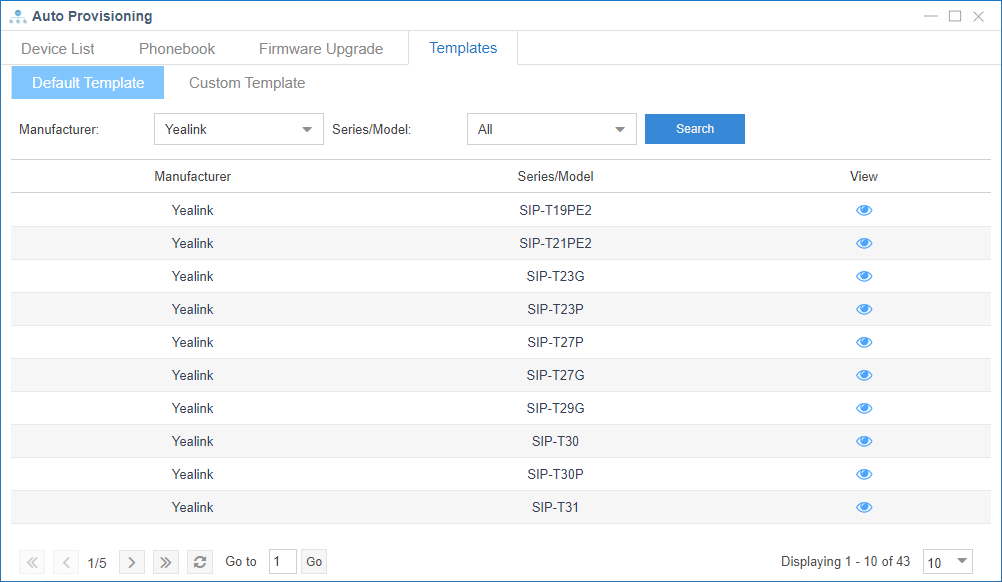
Task: Change the rows-per-page dropdown
Action: 948,562
